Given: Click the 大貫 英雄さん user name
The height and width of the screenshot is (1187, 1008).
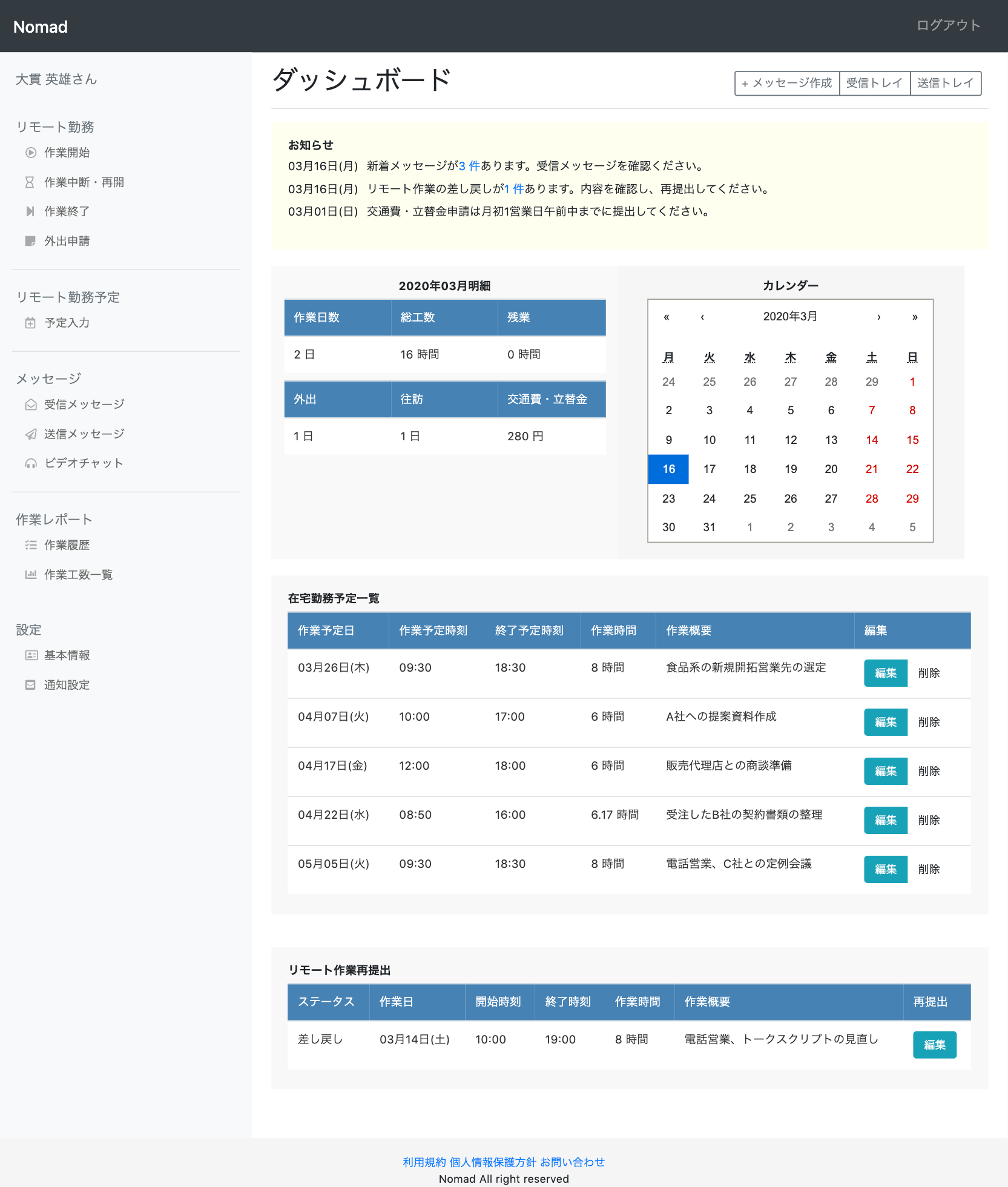Looking at the screenshot, I should [56, 79].
